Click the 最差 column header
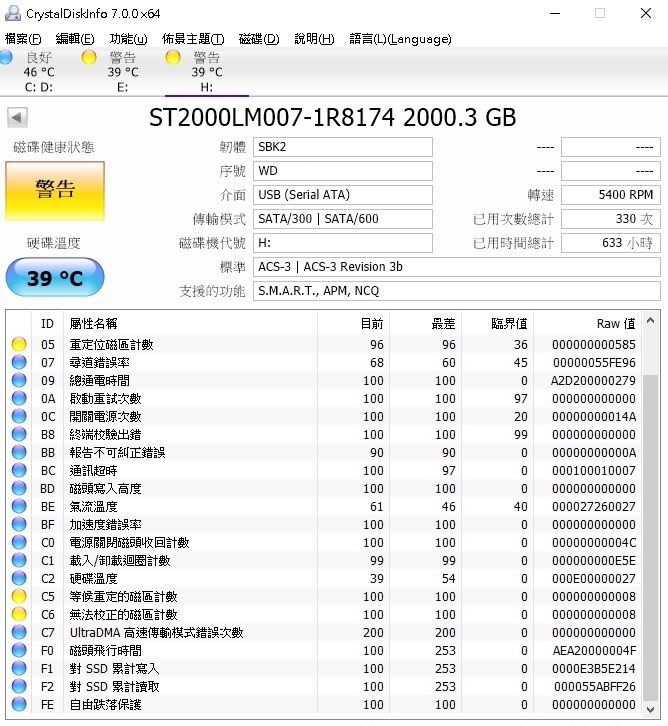This screenshot has height=726, width=668. pos(425,324)
